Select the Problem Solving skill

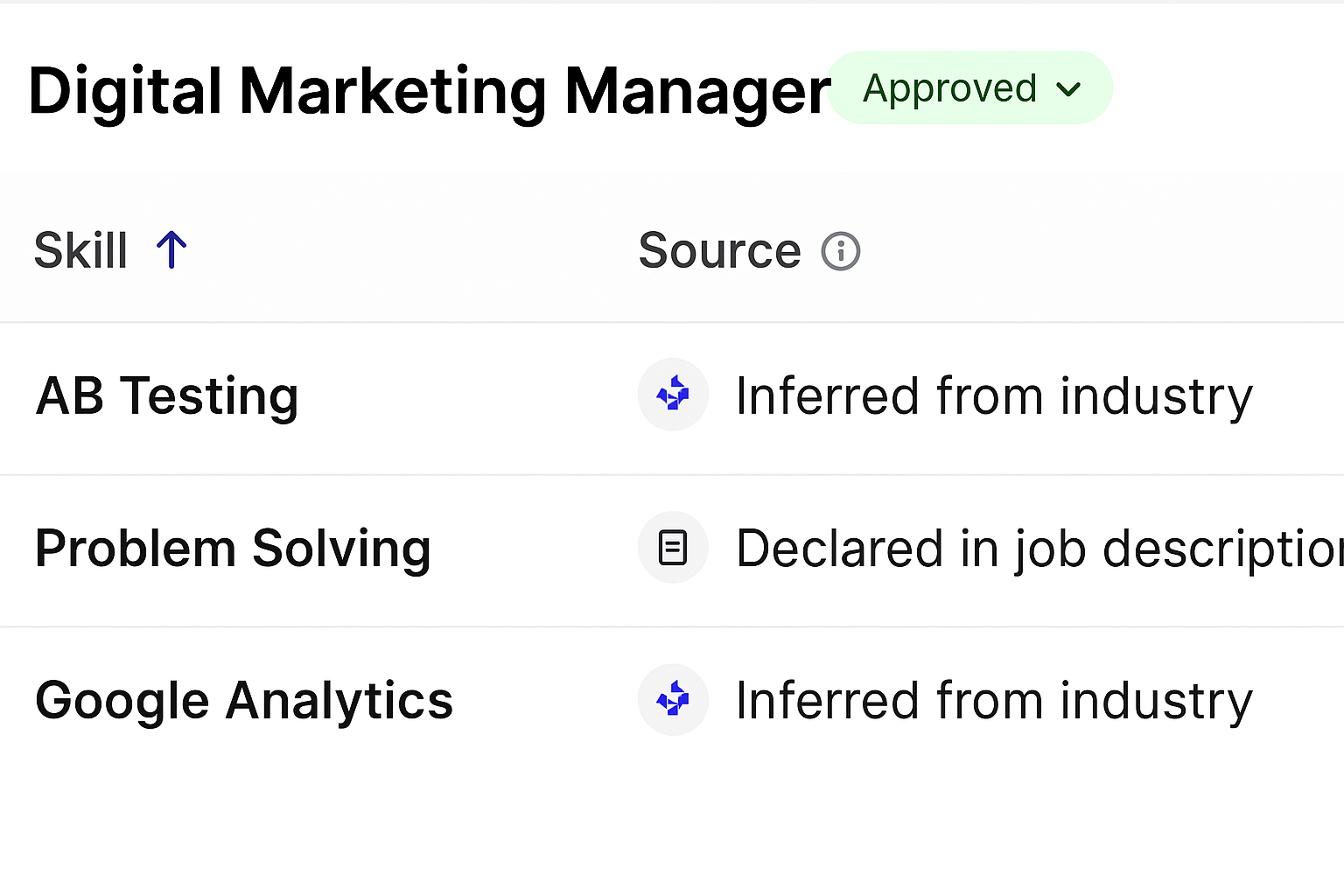[233, 549]
